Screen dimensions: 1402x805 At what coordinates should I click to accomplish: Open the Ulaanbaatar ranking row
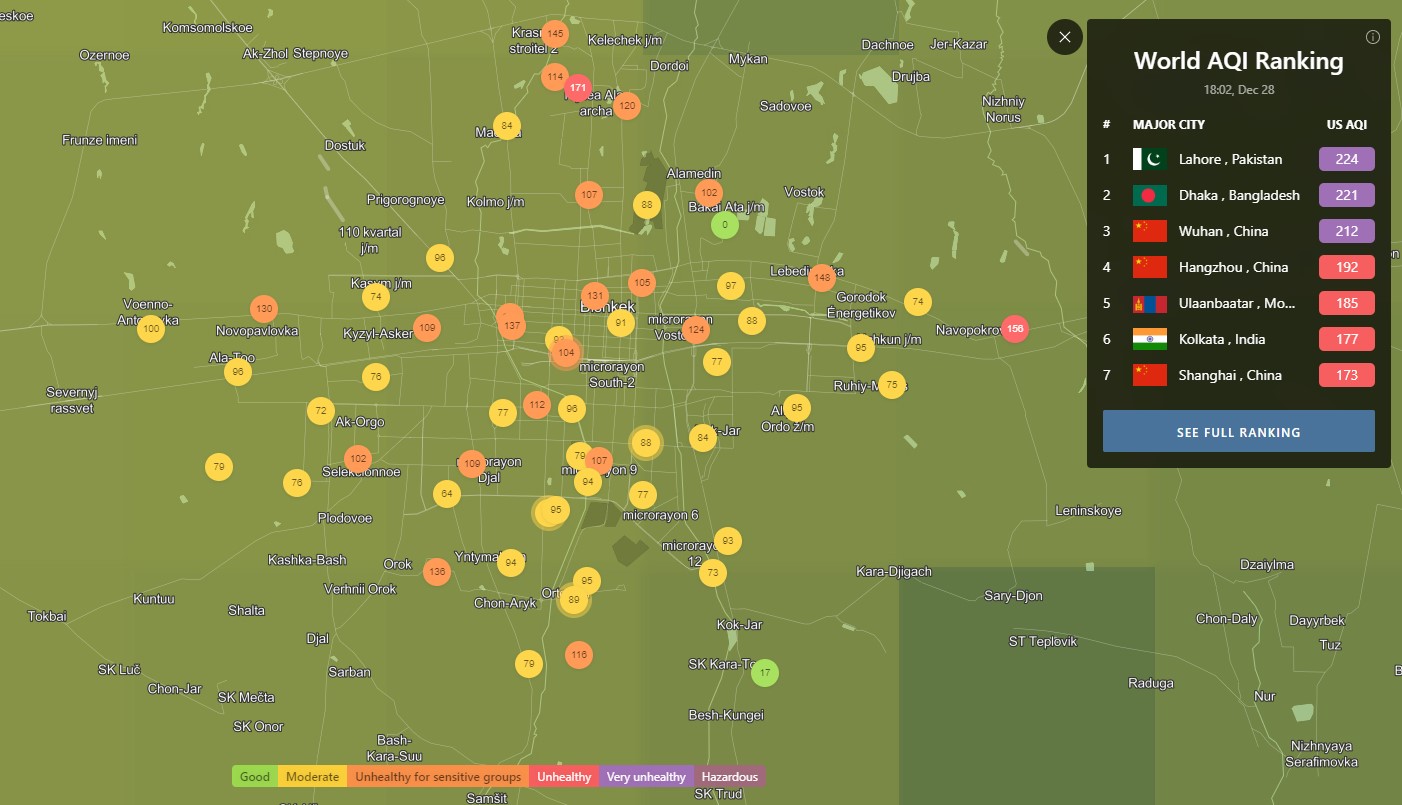pos(1236,303)
